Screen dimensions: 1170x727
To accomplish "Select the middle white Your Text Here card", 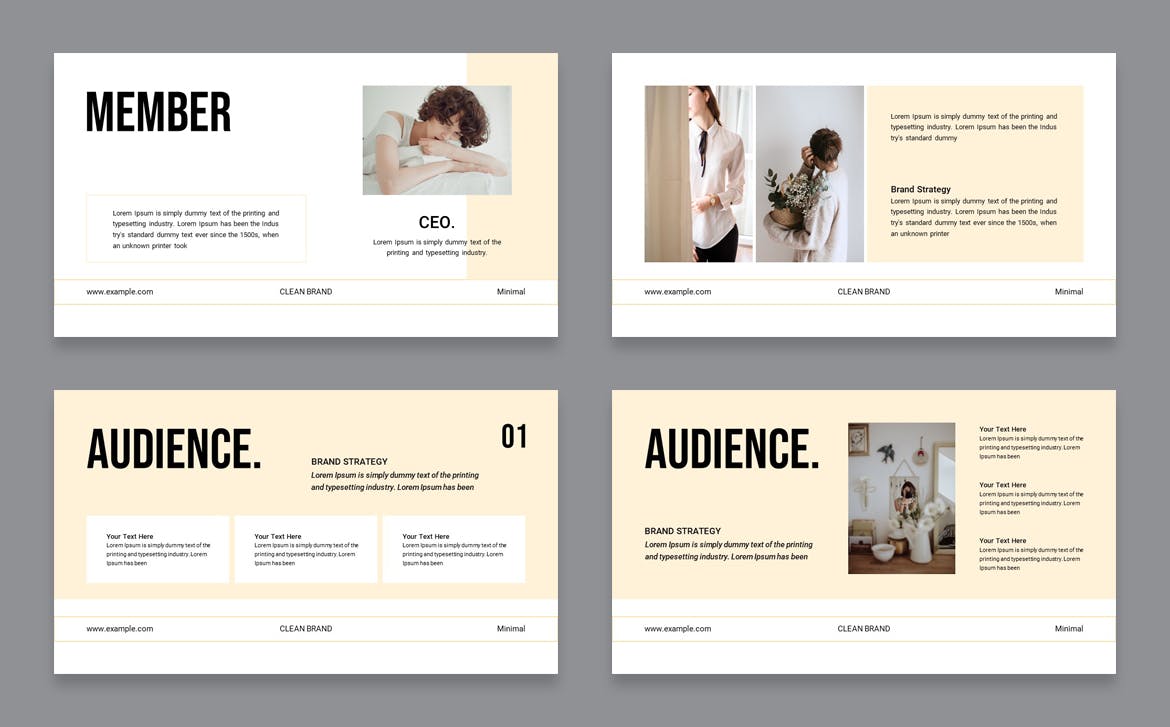I will point(305,549).
